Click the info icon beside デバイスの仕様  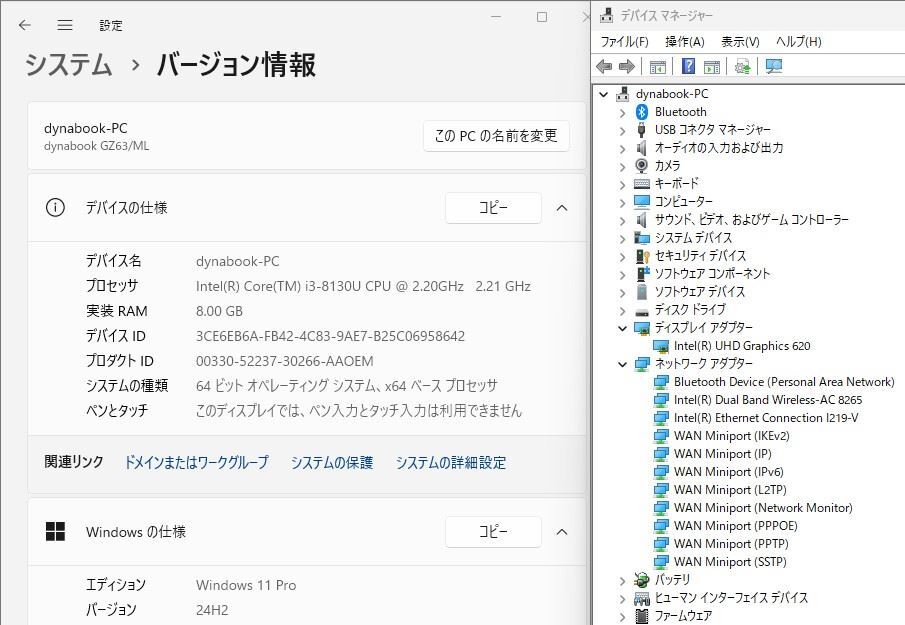click(55, 207)
